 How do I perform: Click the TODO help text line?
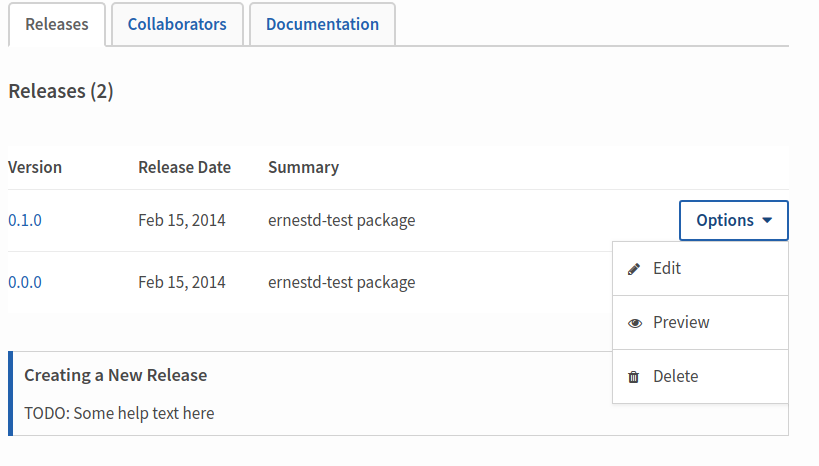119,413
